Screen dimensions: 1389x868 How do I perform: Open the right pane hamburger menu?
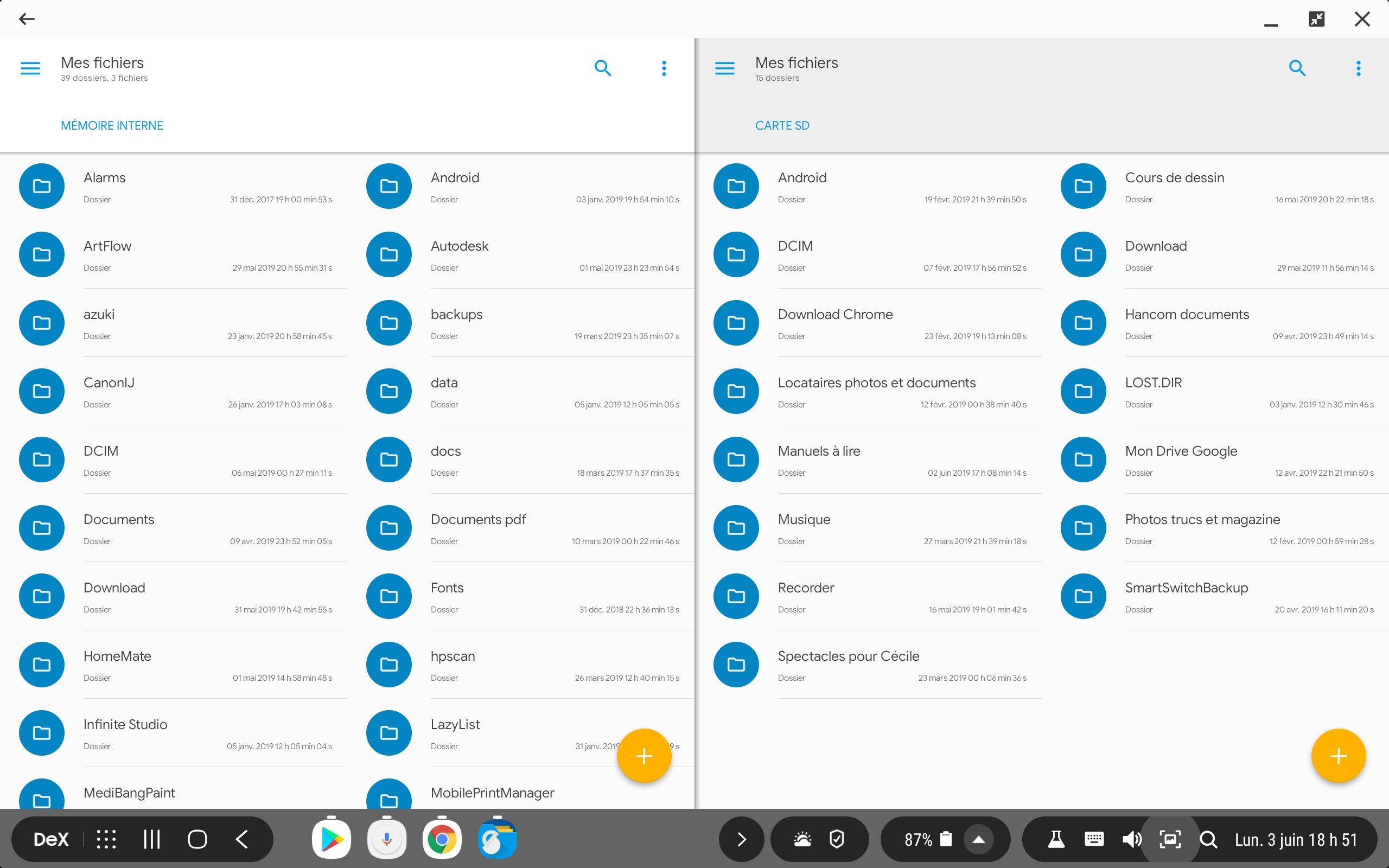(x=725, y=68)
